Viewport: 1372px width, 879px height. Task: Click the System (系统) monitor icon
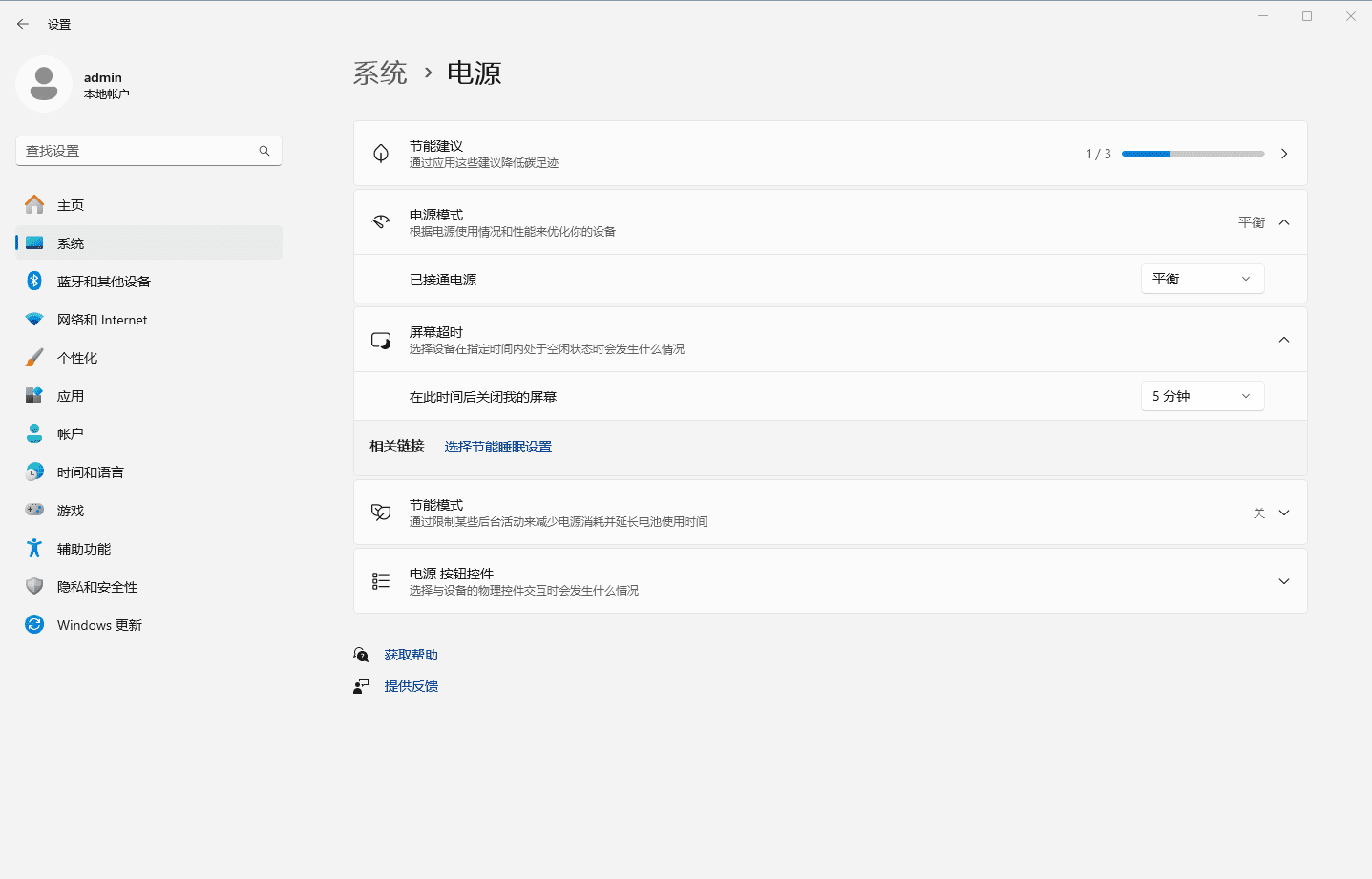[x=34, y=242]
